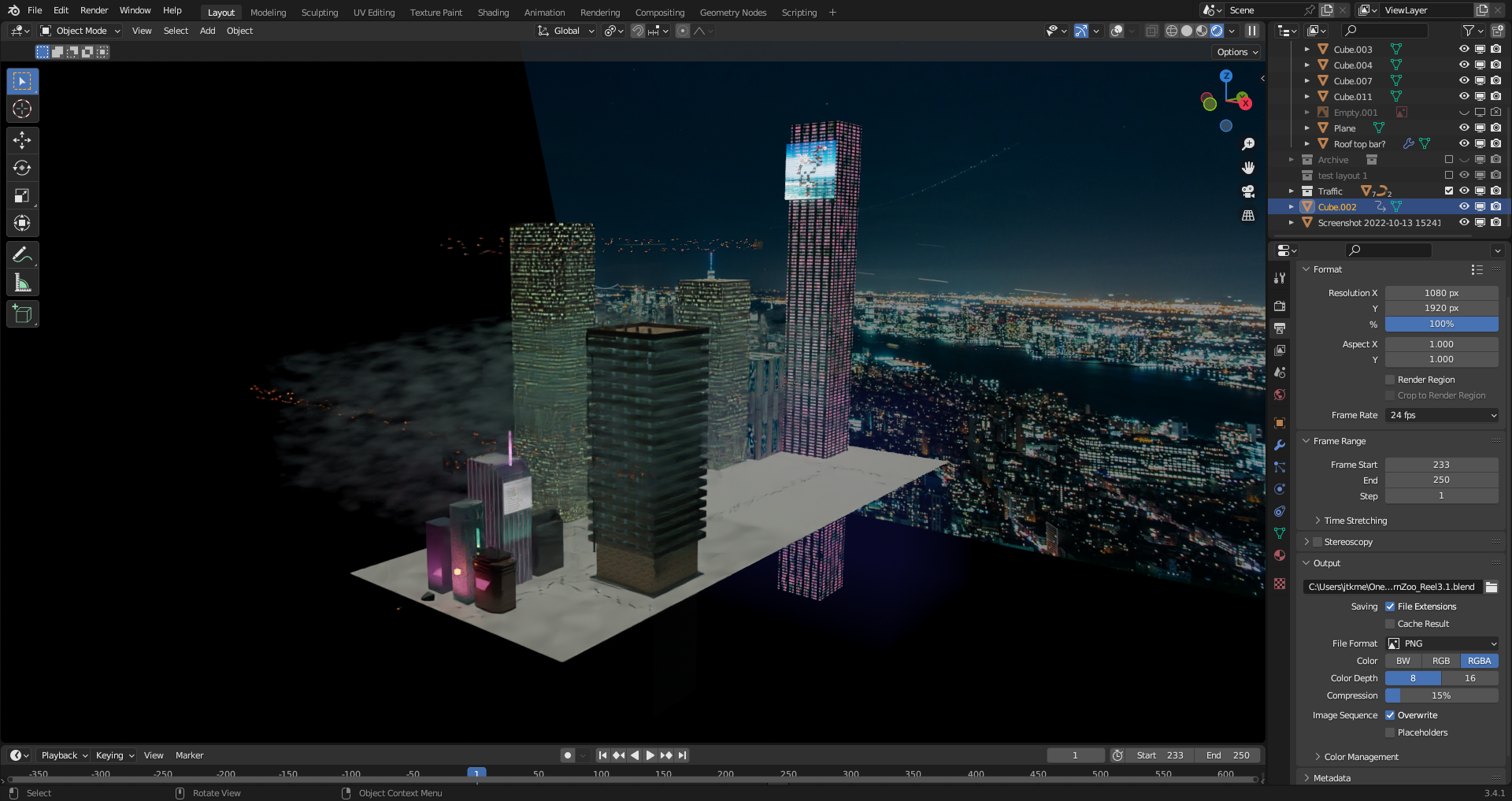Switch to rendered viewport shading
This screenshot has height=801, width=1512.
1217,31
